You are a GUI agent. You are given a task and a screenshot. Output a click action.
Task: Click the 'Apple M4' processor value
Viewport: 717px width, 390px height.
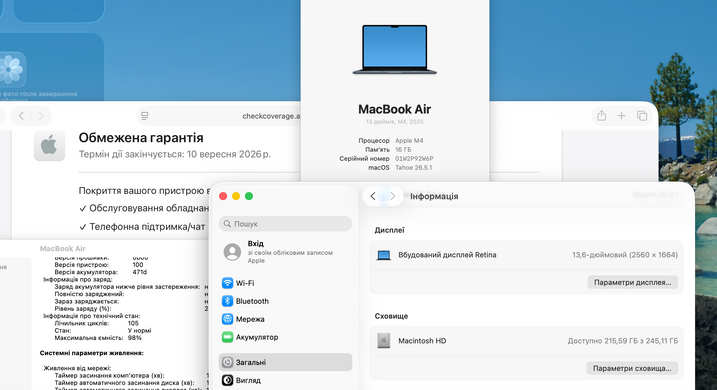409,141
